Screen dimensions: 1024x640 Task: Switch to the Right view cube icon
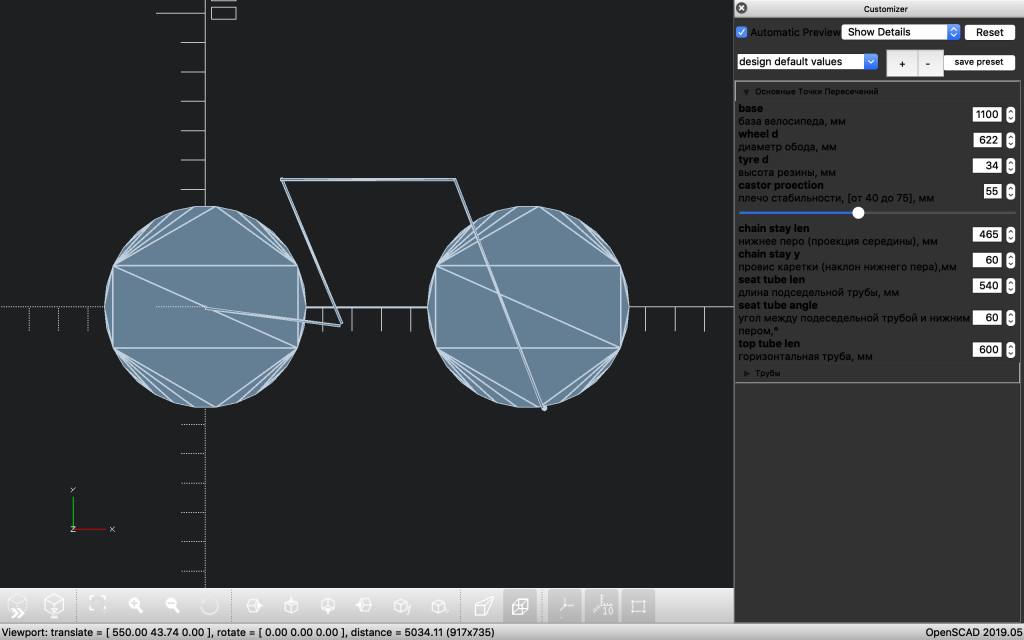coord(254,606)
